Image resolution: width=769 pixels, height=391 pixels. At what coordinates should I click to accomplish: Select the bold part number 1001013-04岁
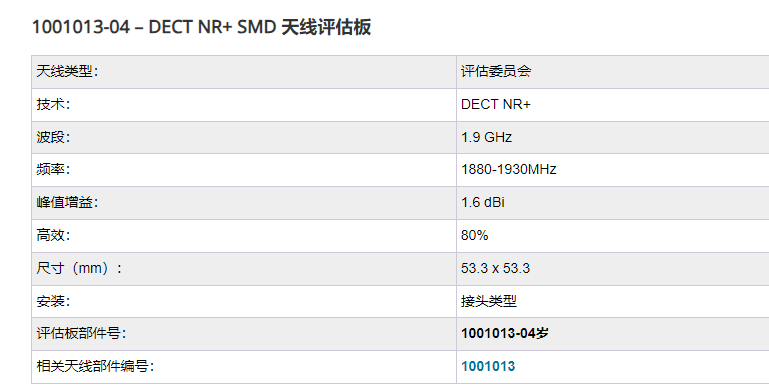pyautogui.click(x=505, y=334)
